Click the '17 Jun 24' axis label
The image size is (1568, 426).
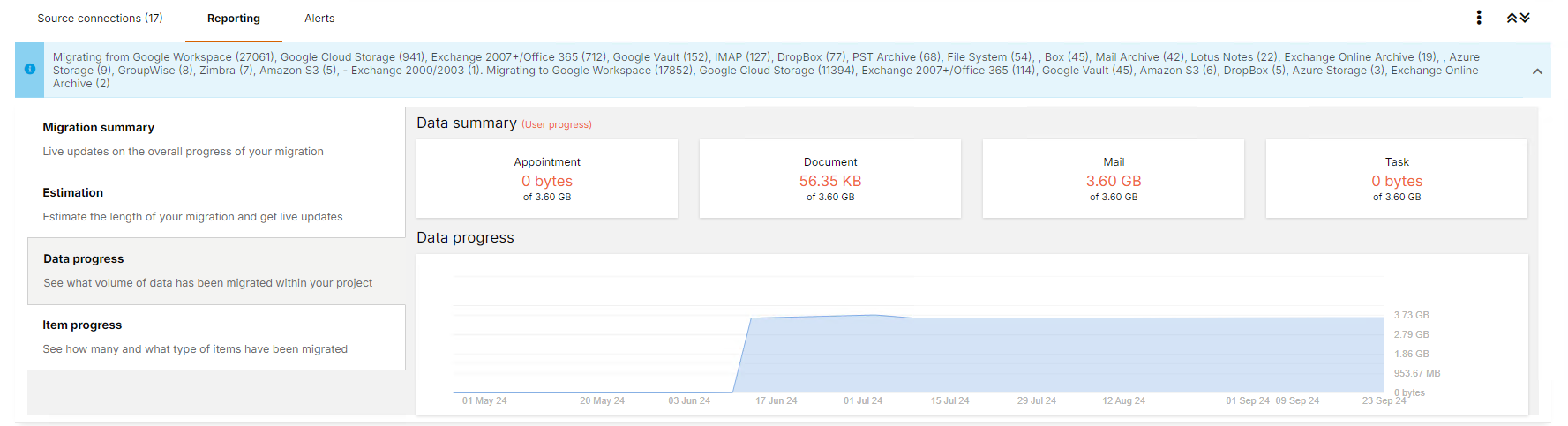[x=776, y=400]
